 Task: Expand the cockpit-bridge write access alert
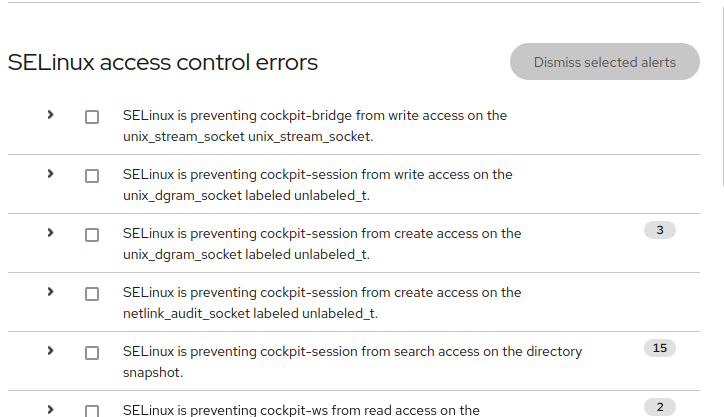[x=50, y=115]
